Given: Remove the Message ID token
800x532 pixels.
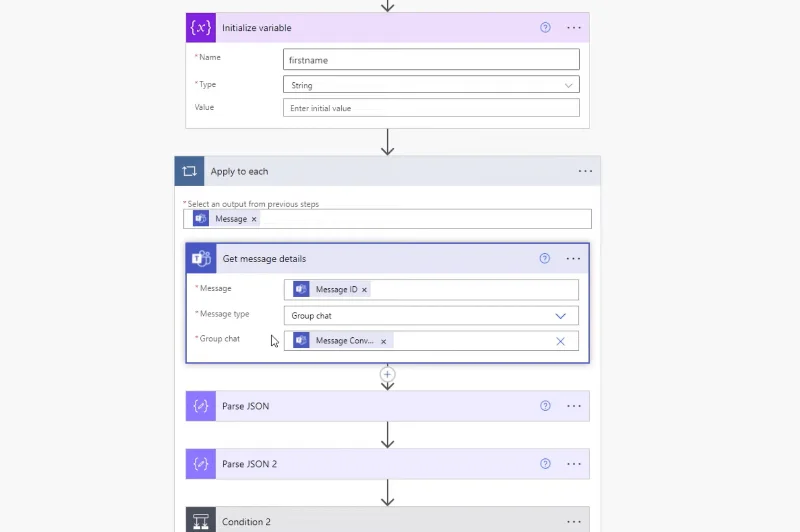Looking at the screenshot, I should (x=364, y=290).
